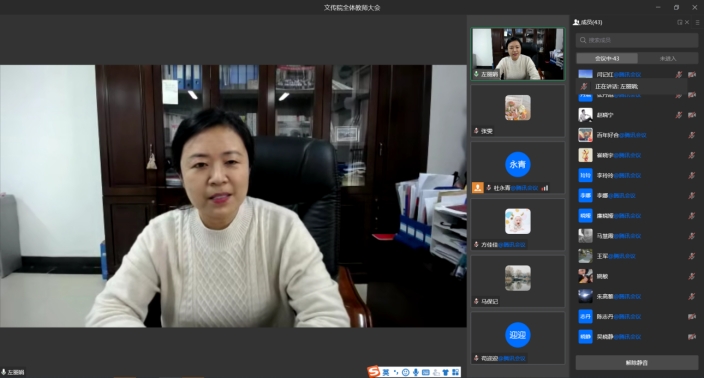Select member 百年好合 in the list

tap(637, 135)
